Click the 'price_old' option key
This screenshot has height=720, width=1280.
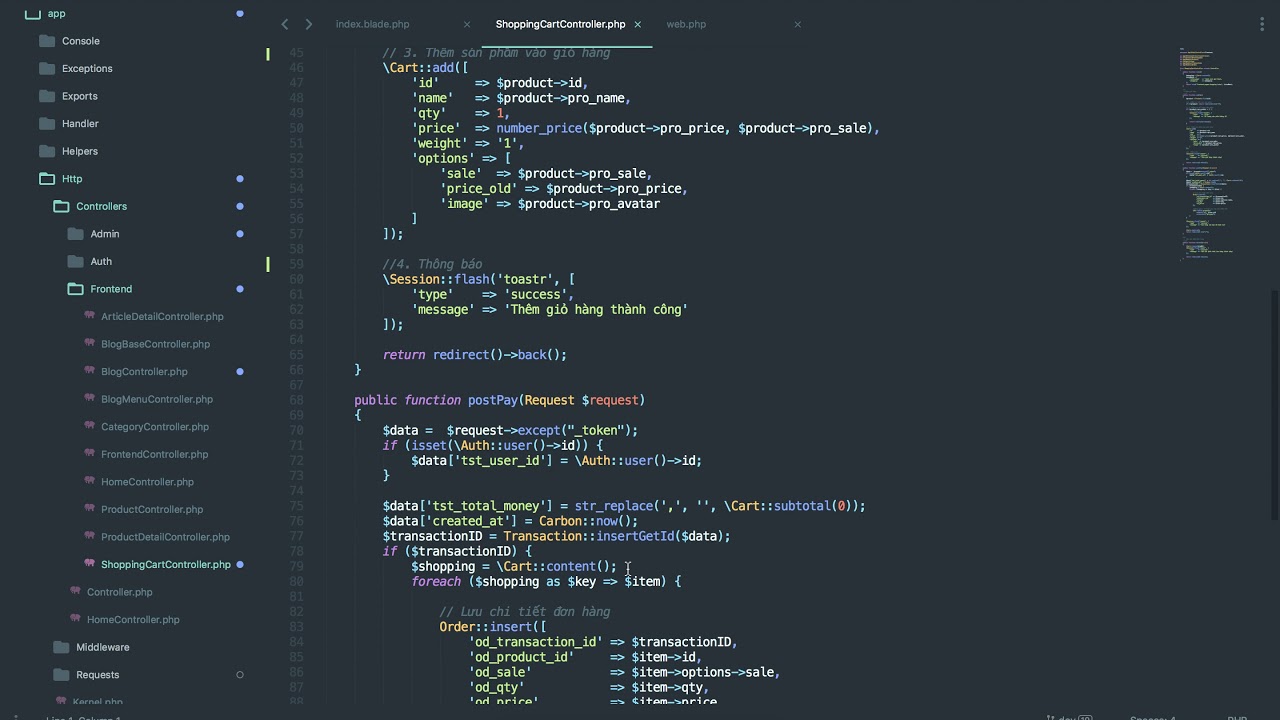478,188
